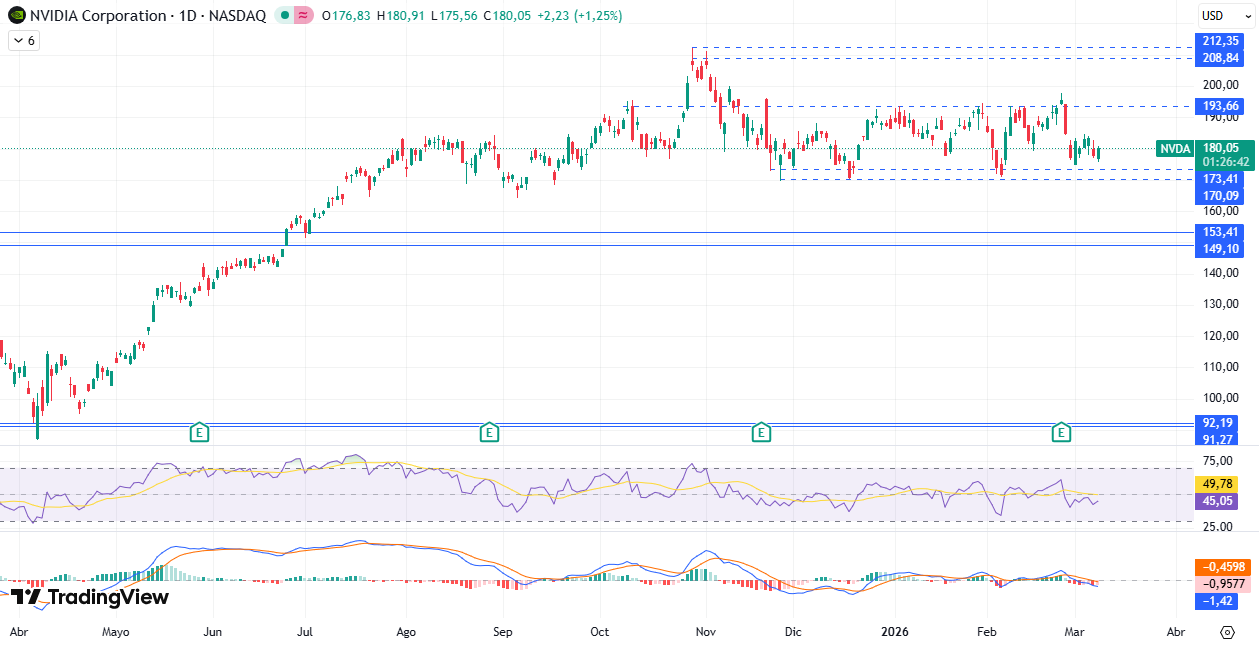Click the 92,19 price level label
Image resolution: width=1259 pixels, height=645 pixels.
tap(1221, 423)
